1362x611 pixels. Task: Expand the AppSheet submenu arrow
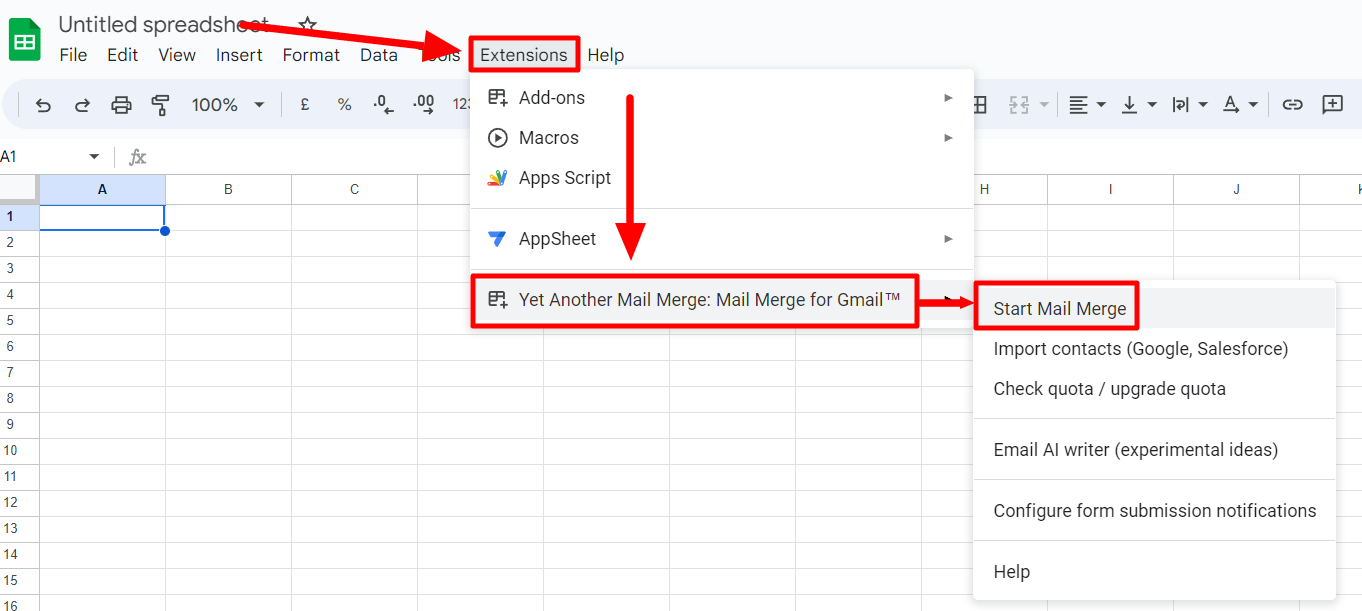pyautogui.click(x=948, y=239)
